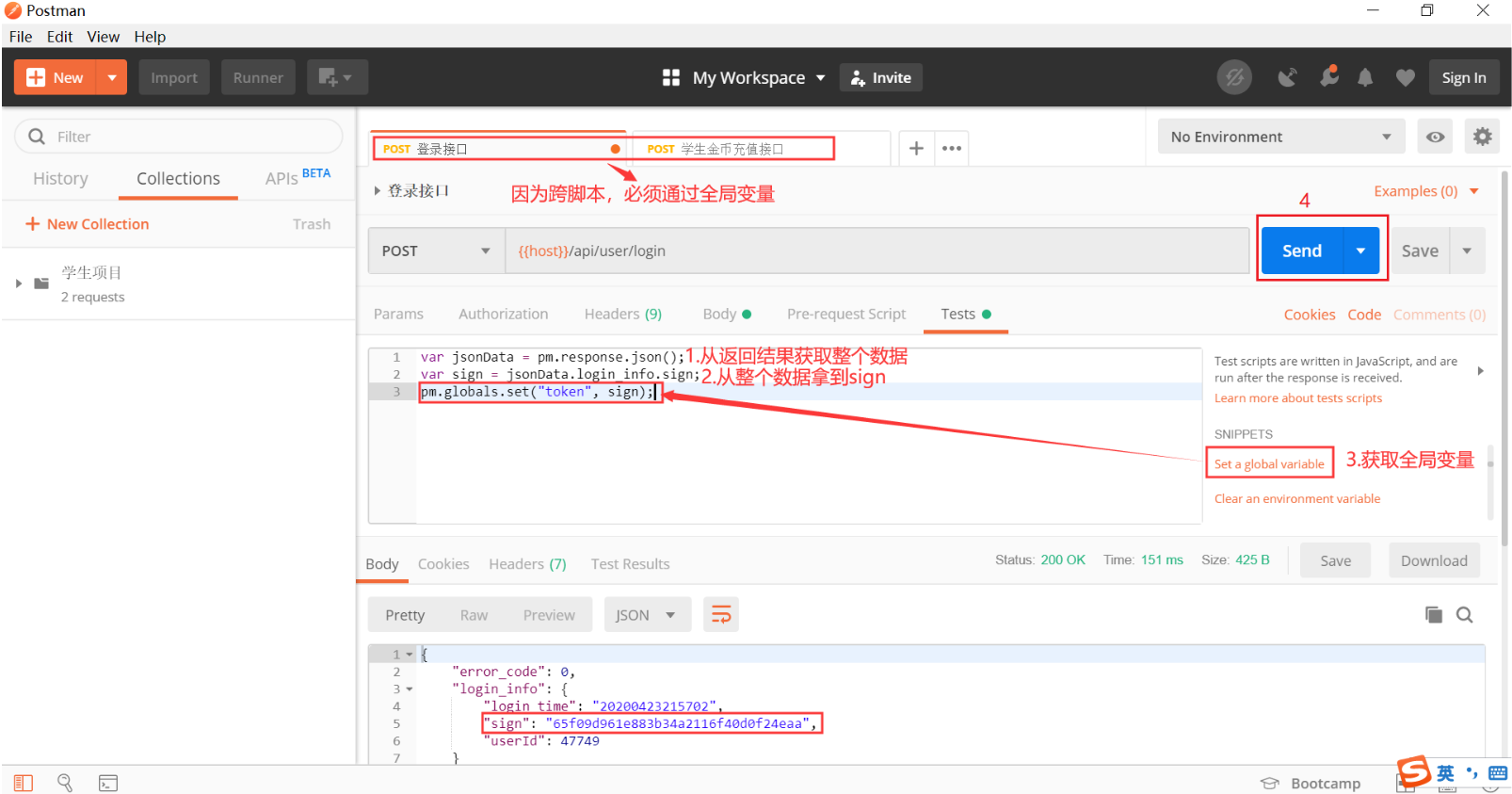Click the My Workspace grid icon
The image size is (1512, 794).
tap(671, 77)
